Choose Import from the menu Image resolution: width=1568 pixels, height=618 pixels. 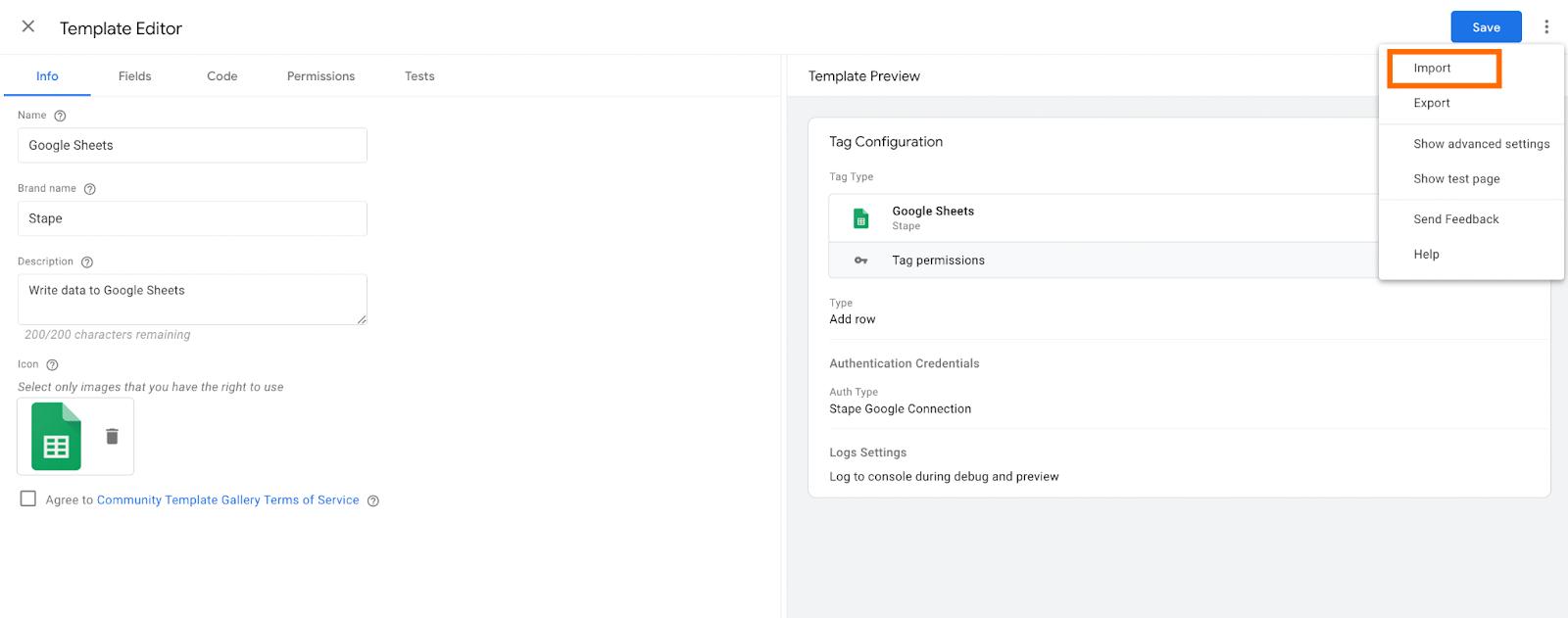click(x=1471, y=69)
